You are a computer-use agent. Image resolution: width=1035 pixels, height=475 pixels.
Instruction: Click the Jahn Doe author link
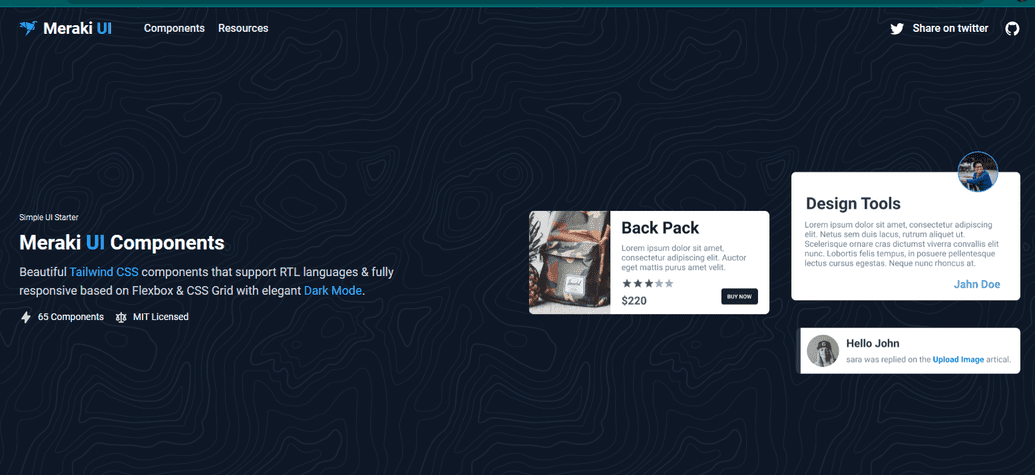click(977, 284)
